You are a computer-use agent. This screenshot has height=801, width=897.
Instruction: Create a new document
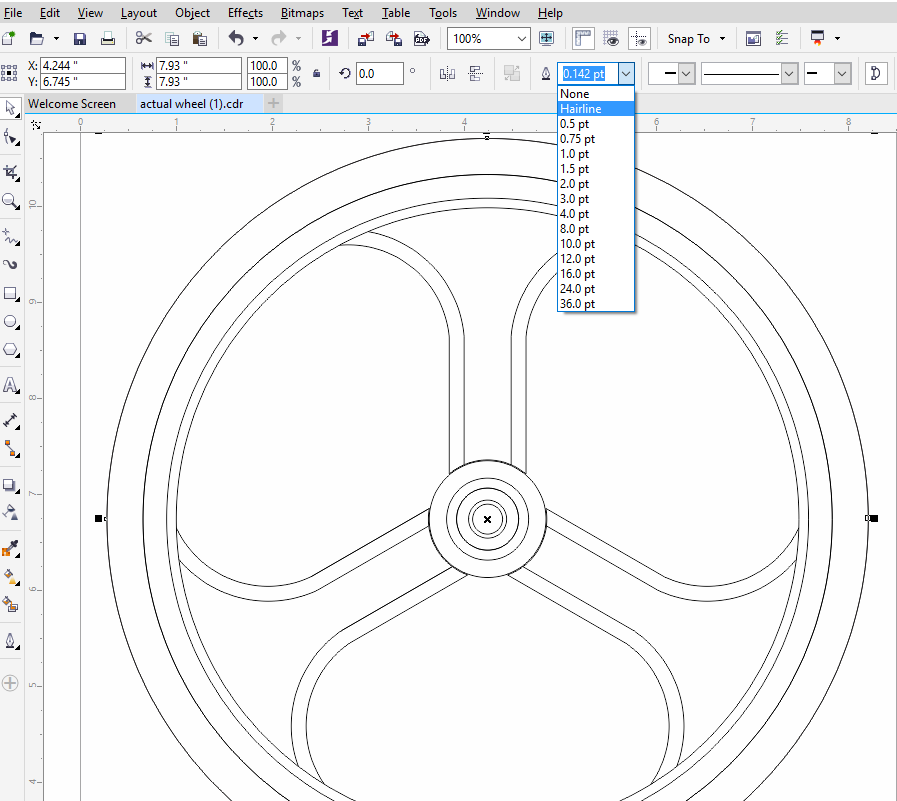9,39
